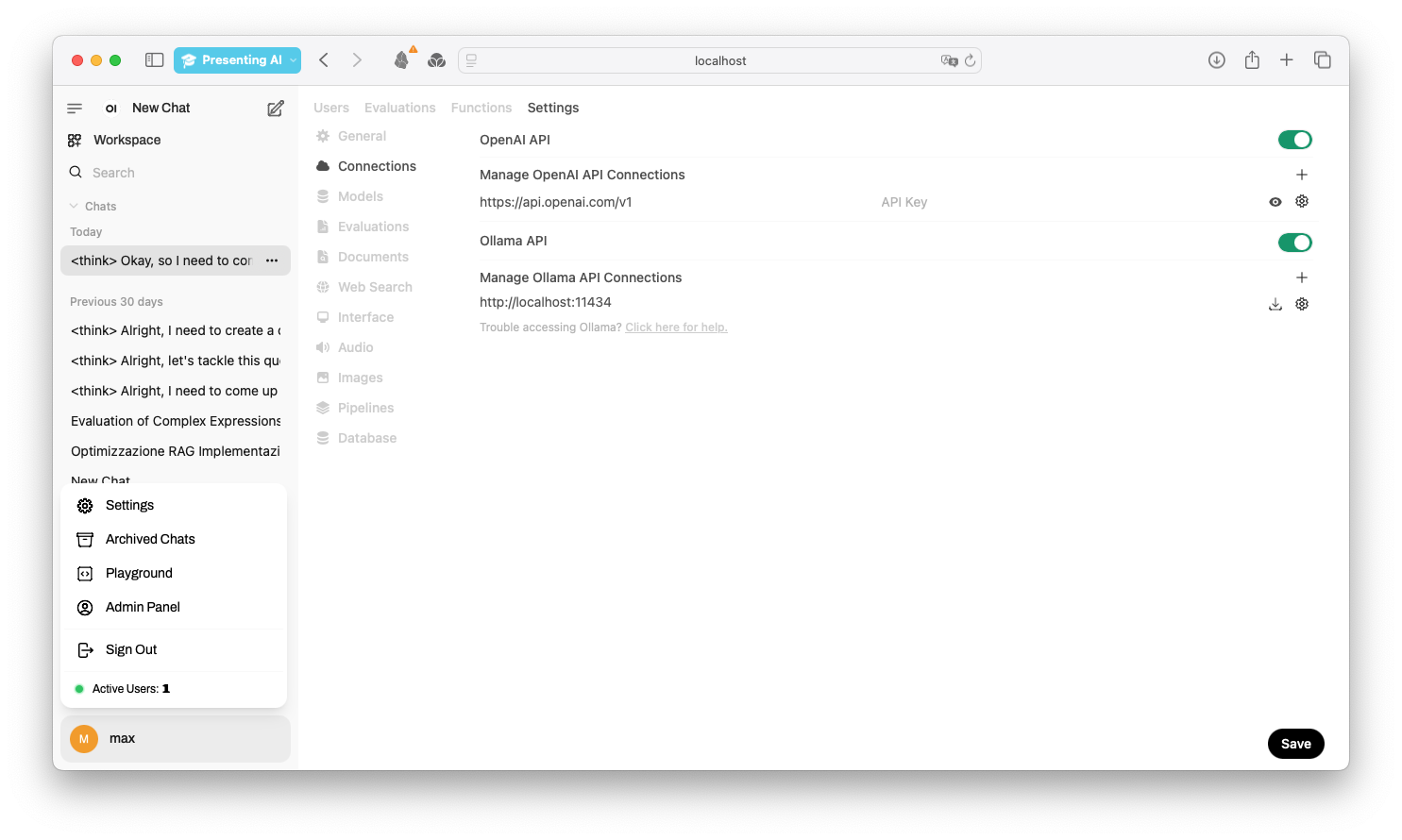Collapse the Chats section chevron
1402x840 pixels.
point(74,207)
